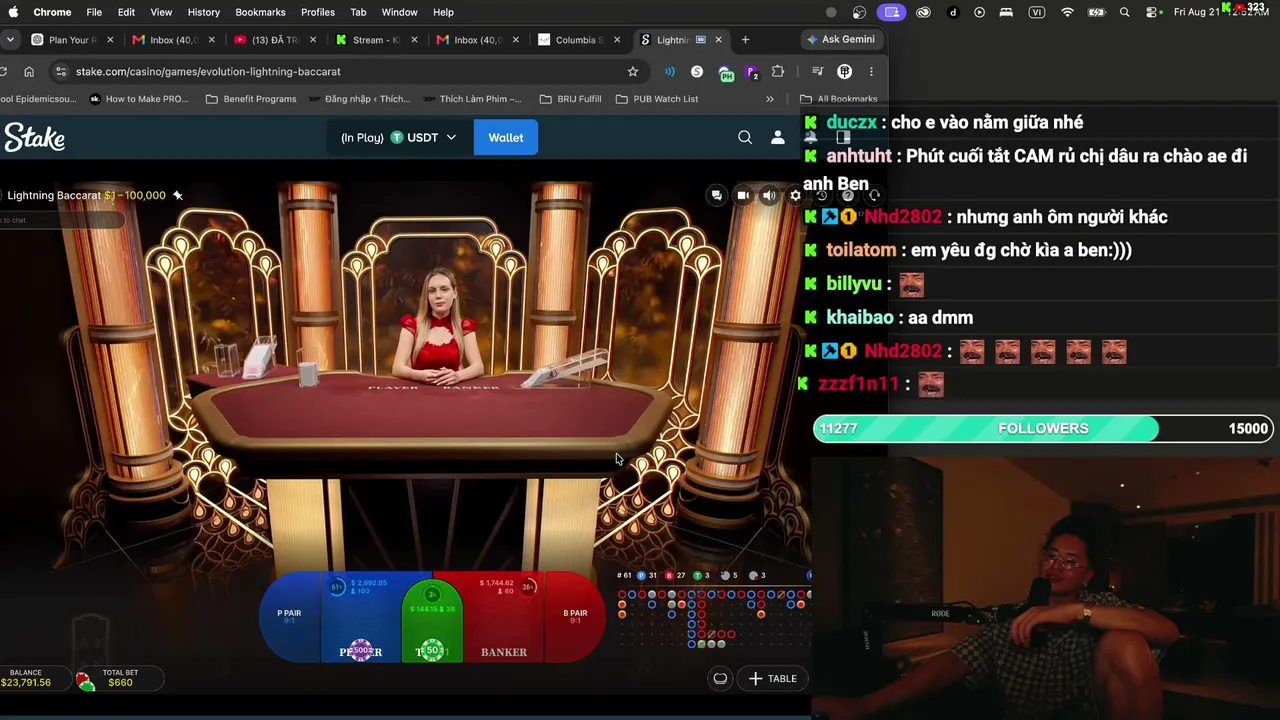
Task: Toggle the video camera icon
Action: (743, 195)
